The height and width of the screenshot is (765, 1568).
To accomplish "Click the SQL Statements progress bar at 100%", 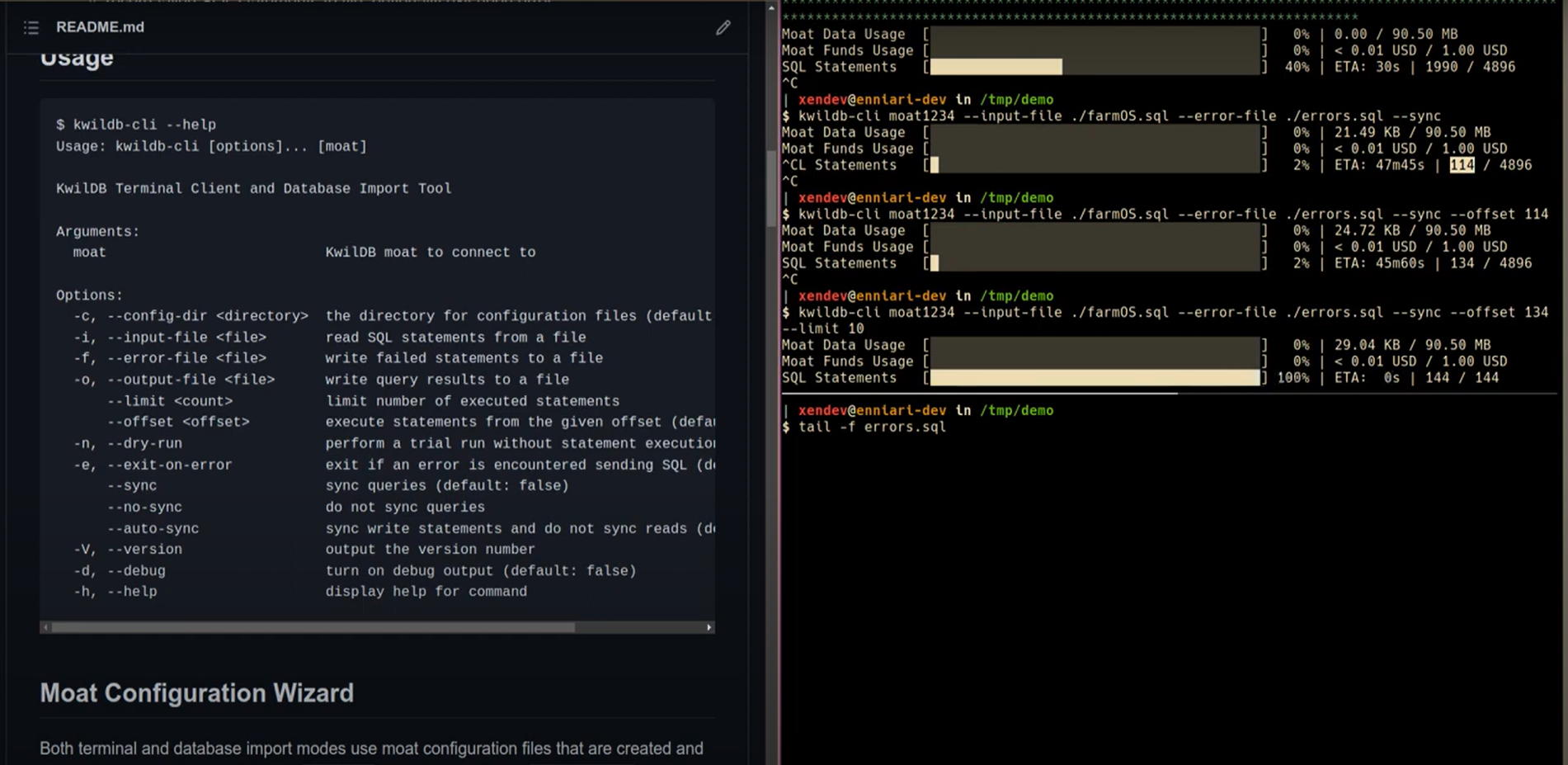I will click(1095, 378).
